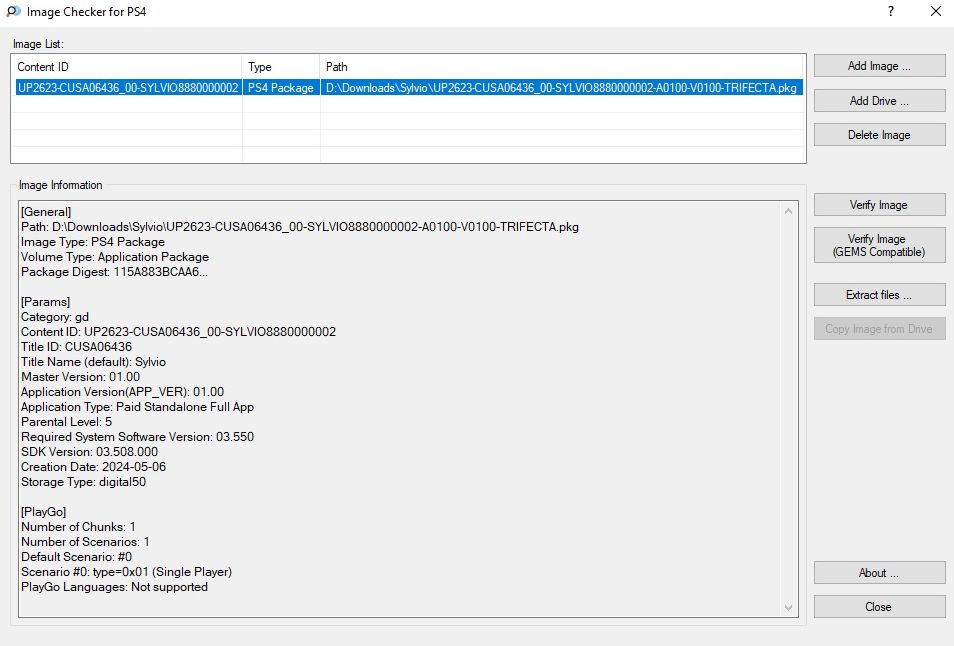Screen dimensions: 954x646
Task: Click Number of Scenarios: 1 line
Action: pos(85,542)
